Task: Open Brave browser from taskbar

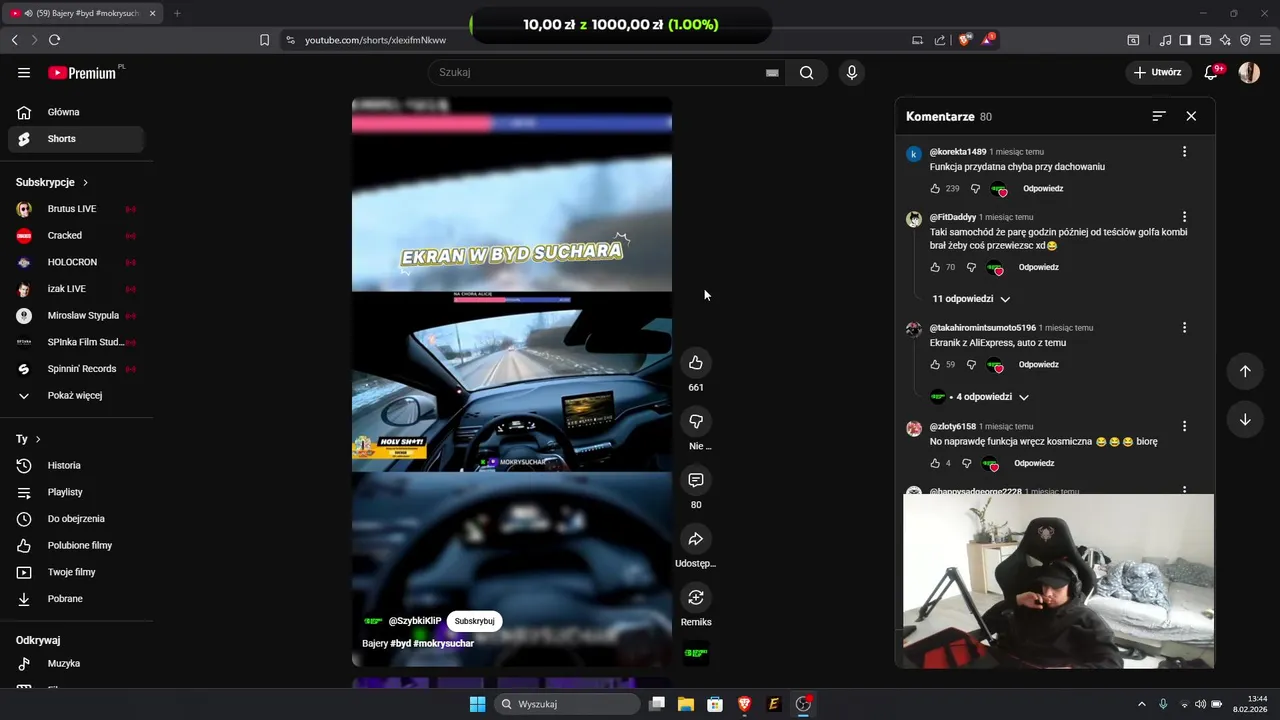Action: click(x=744, y=704)
